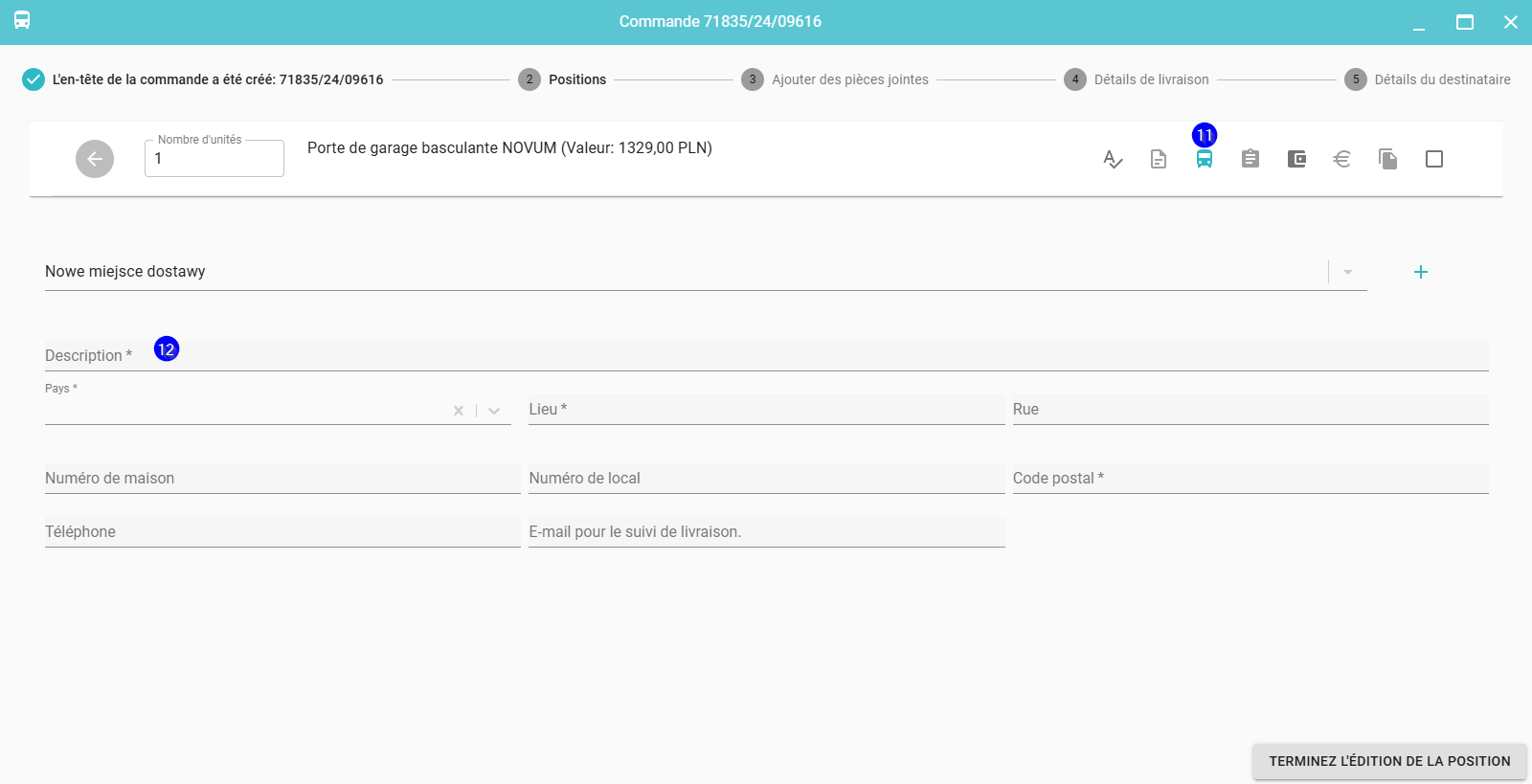Click the plus icon to add delivery place
Viewport: 1532px width, 784px height.
click(x=1420, y=272)
